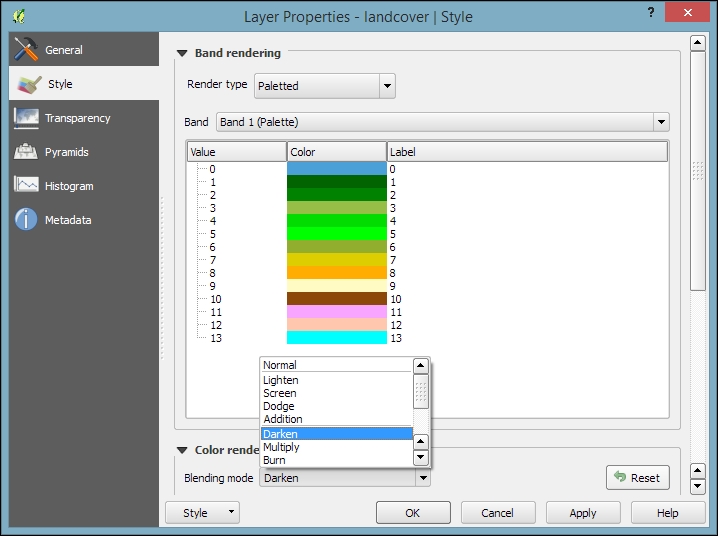Open the Style menu button at bottom
The image size is (718, 536).
coord(202,513)
